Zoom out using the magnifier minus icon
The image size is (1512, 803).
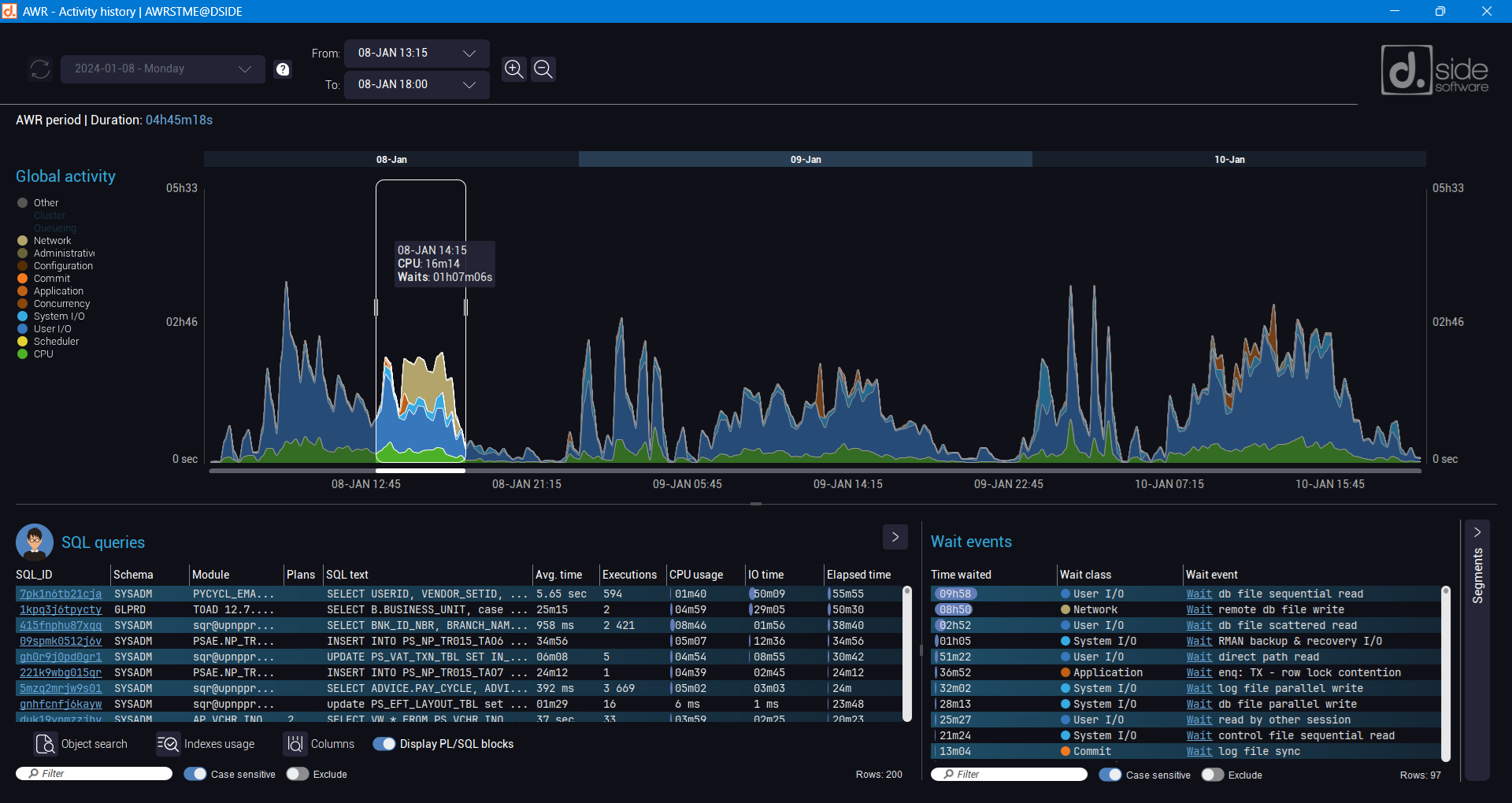click(543, 69)
